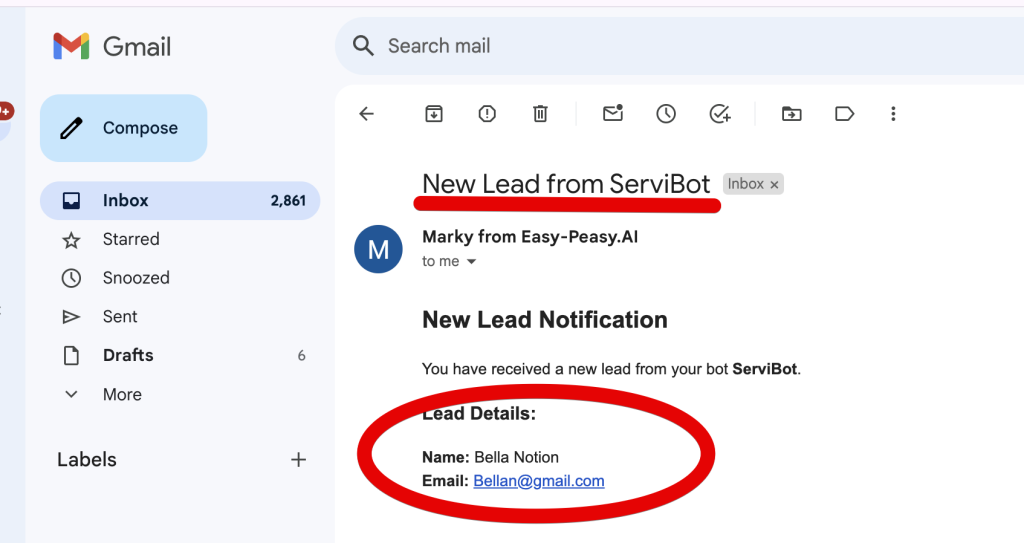Open the Move to folder icon

[791, 114]
